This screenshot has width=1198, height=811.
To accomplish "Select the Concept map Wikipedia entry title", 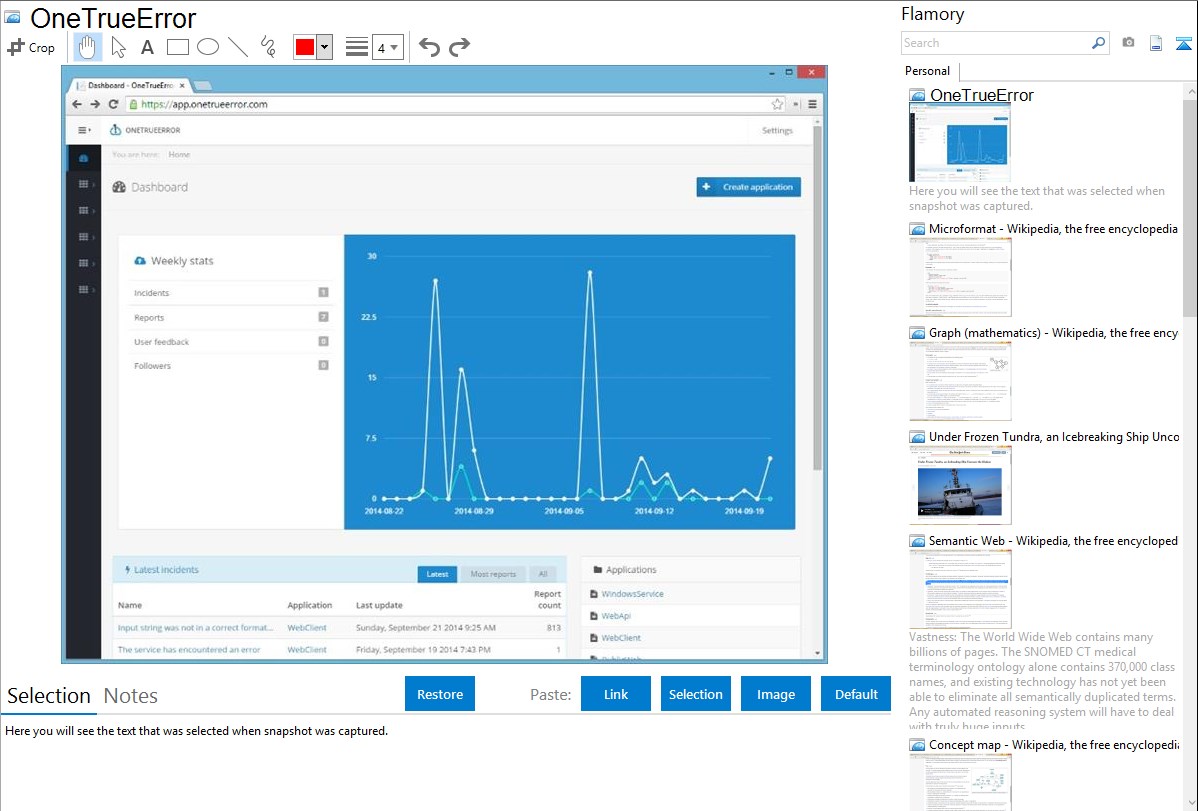I will (x=1054, y=745).
